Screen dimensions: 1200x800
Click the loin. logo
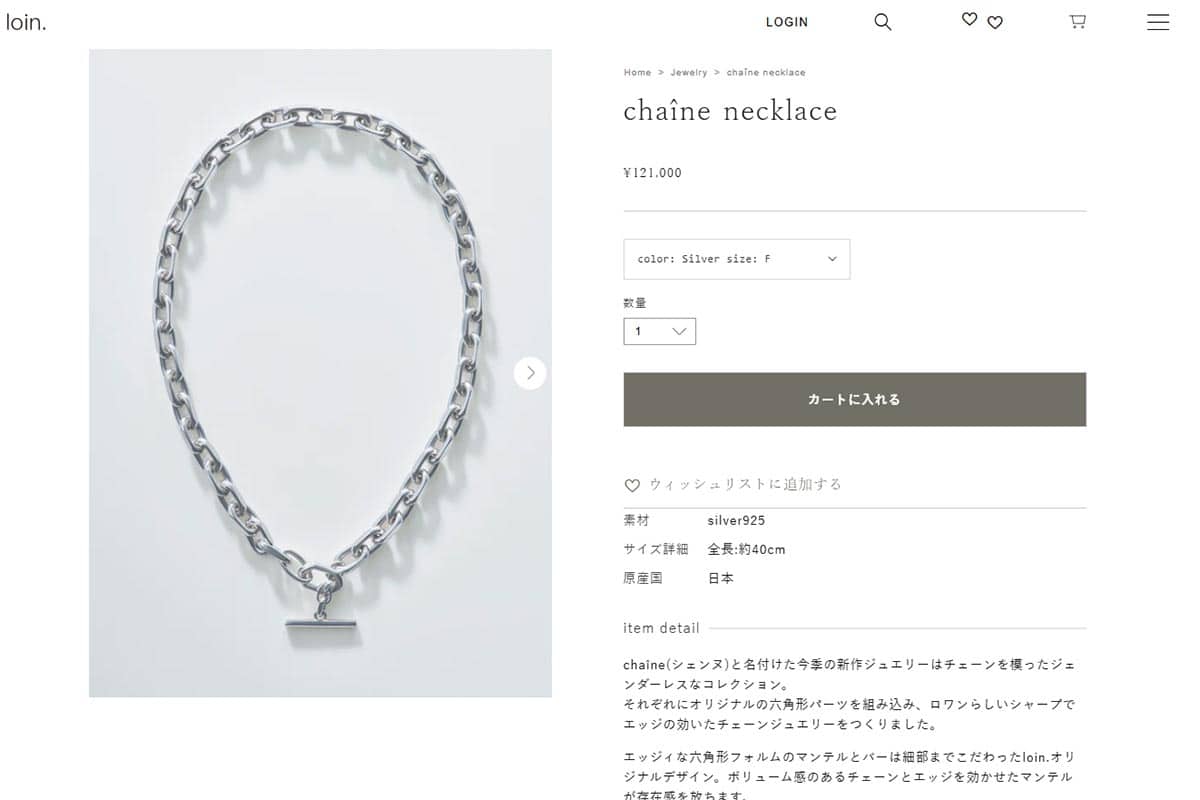pyautogui.click(x=26, y=22)
